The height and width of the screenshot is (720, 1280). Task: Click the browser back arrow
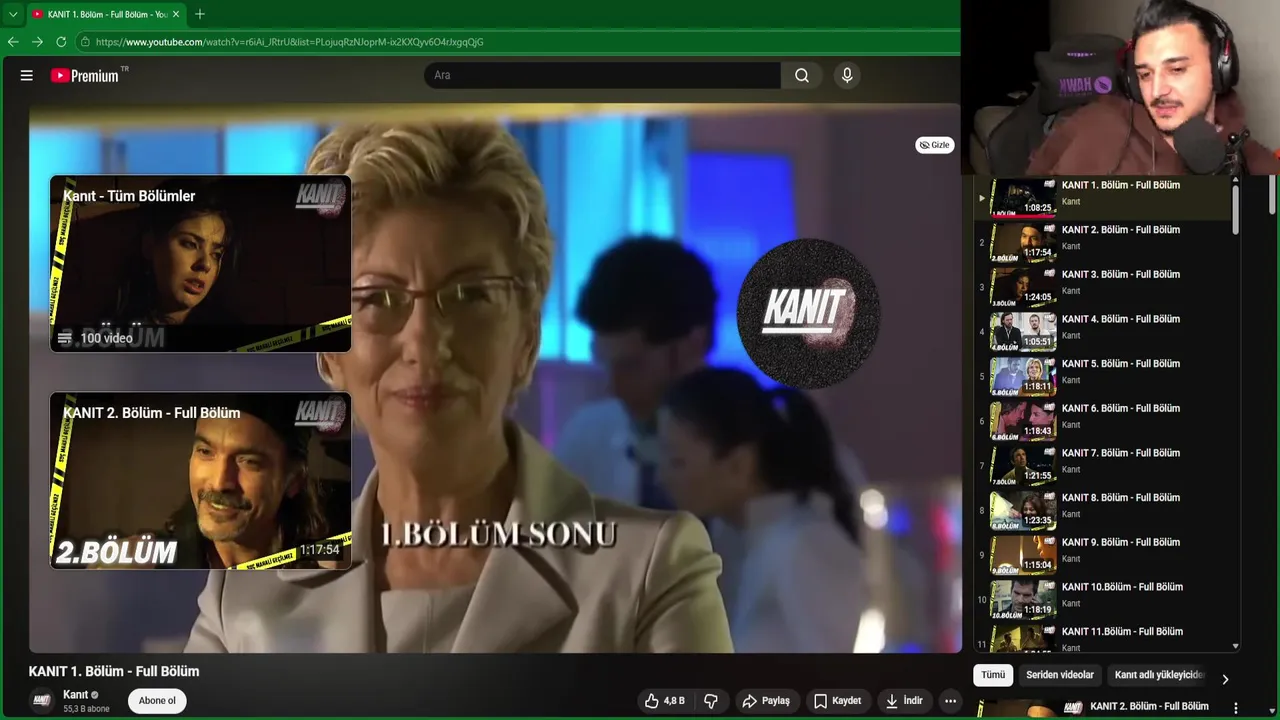coord(13,42)
